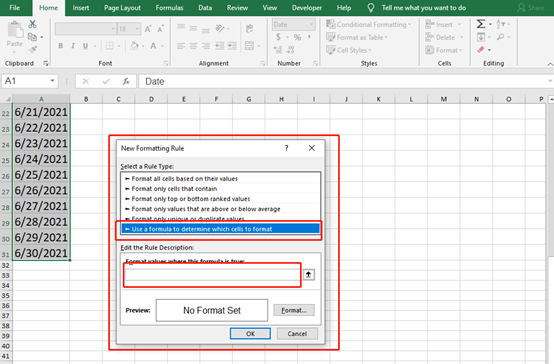This screenshot has width=554, height=364.
Task: Click OK in New Formatting Rule dialog
Action: 250,333
